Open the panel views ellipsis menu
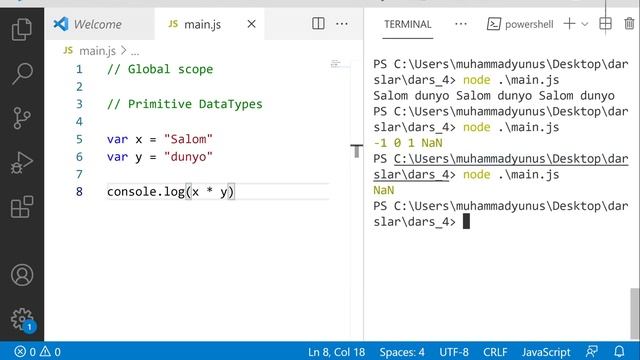Screen dimensions: 640x360 461,24
